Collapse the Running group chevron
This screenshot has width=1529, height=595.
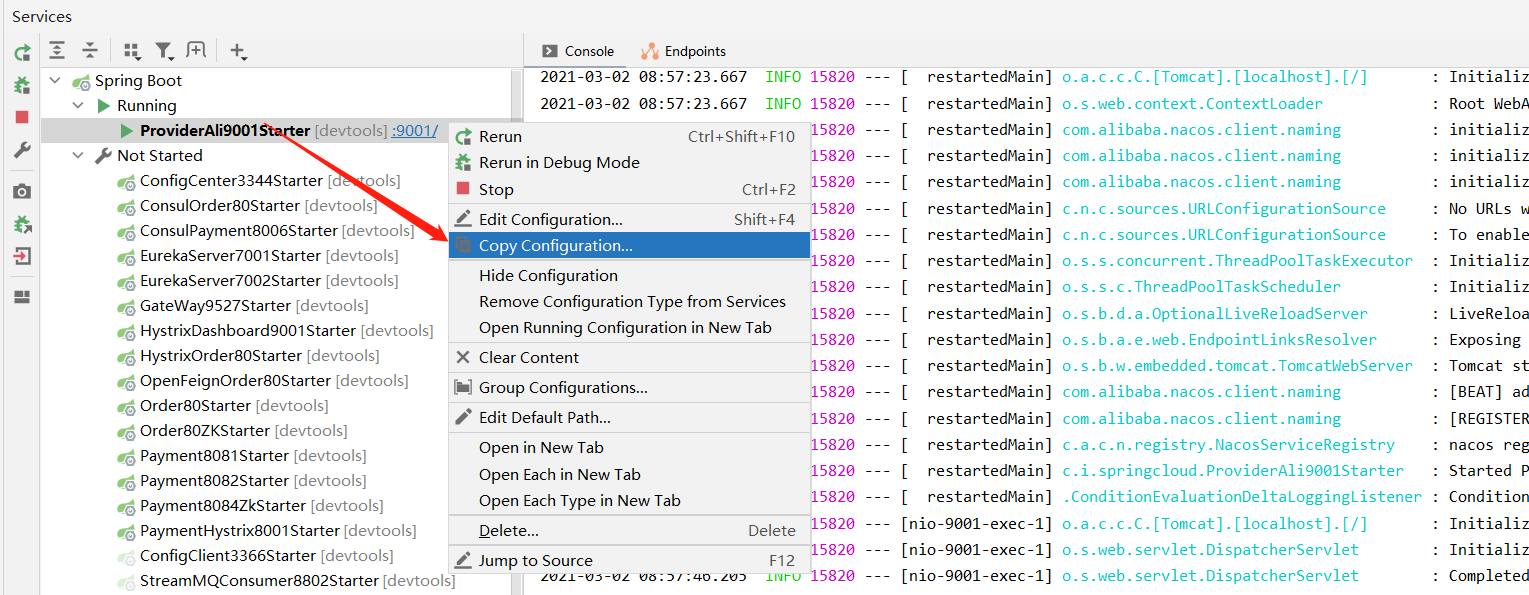coord(79,106)
